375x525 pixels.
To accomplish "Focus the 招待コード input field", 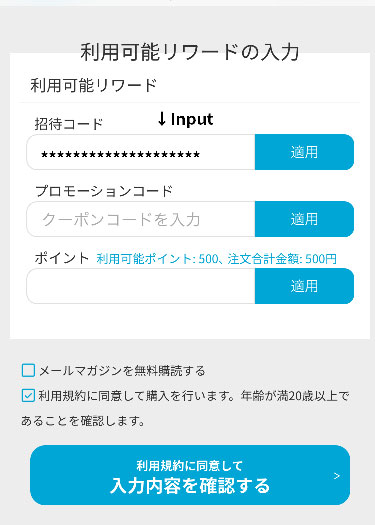I will point(141,152).
